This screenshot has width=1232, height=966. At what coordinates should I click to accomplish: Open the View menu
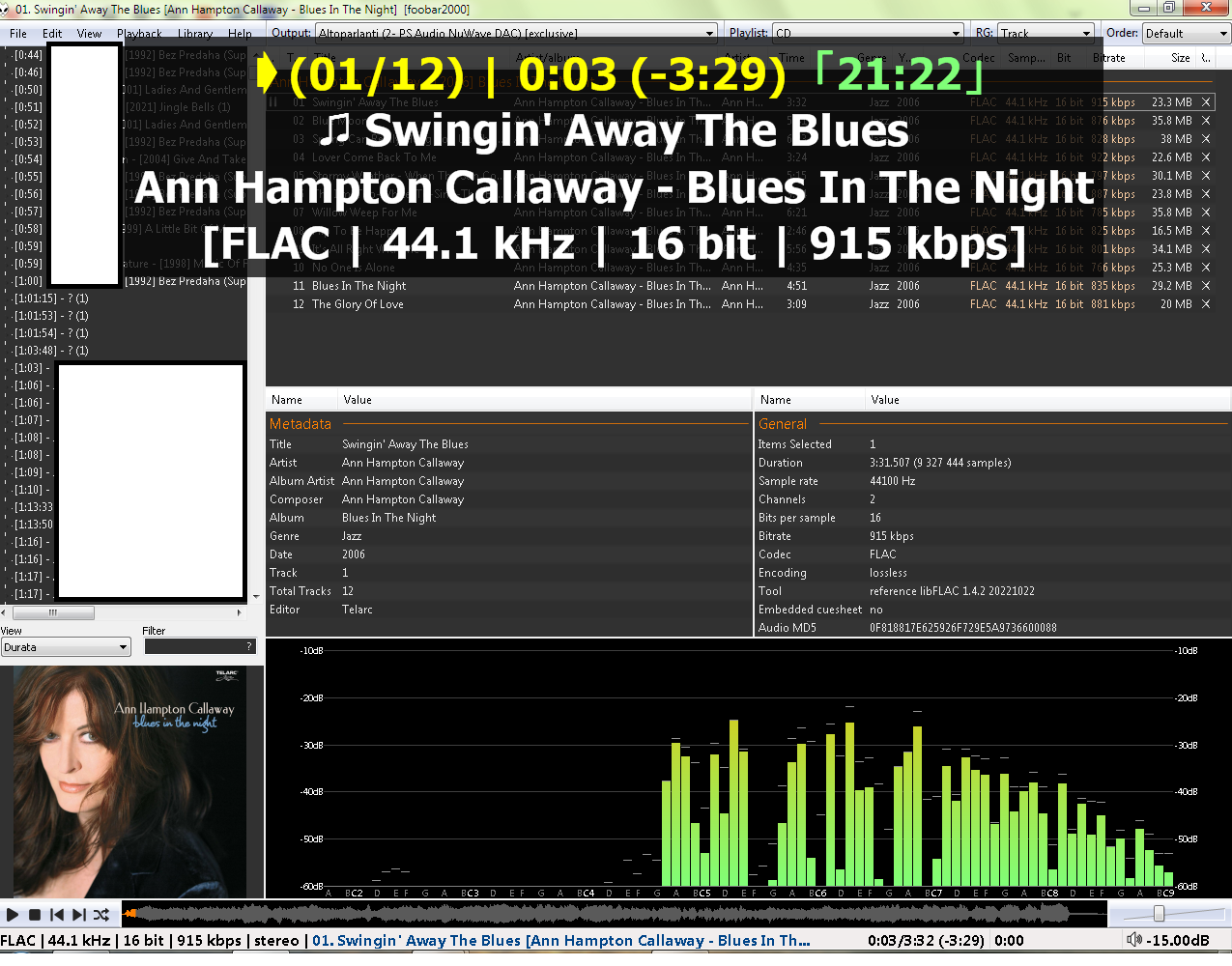(89, 33)
